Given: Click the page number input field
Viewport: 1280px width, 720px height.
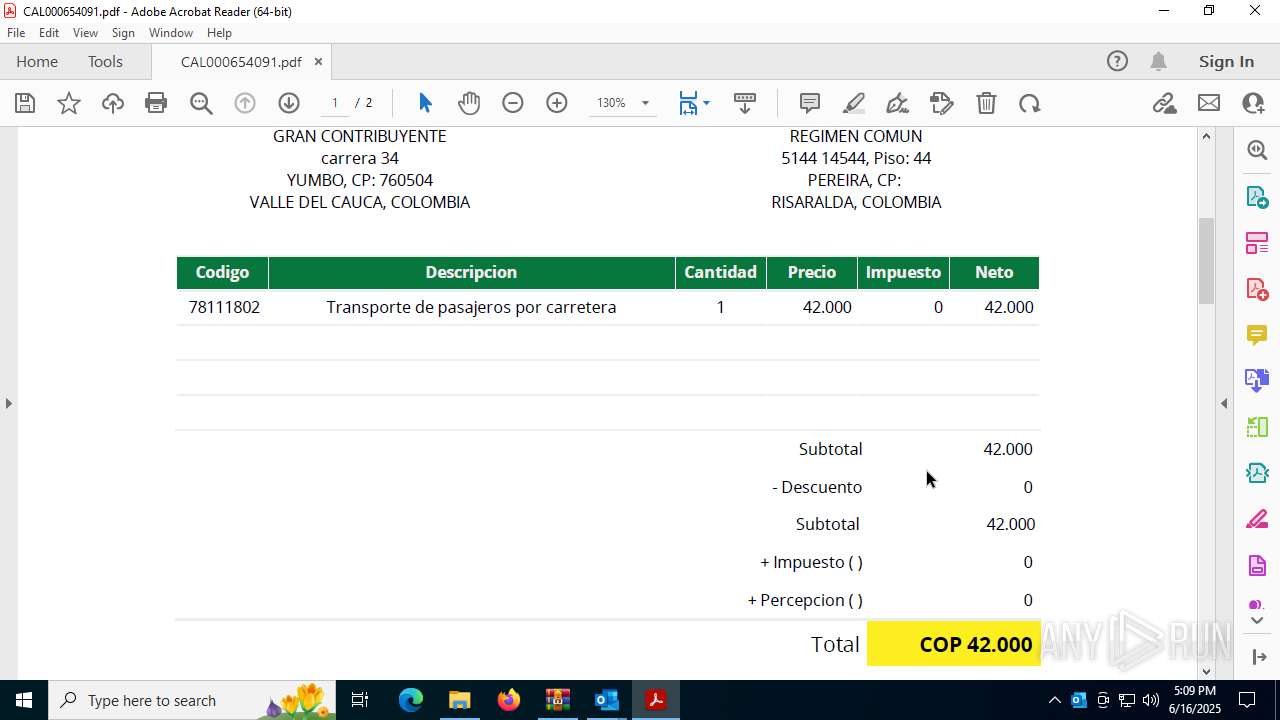Looking at the screenshot, I should pos(335,103).
